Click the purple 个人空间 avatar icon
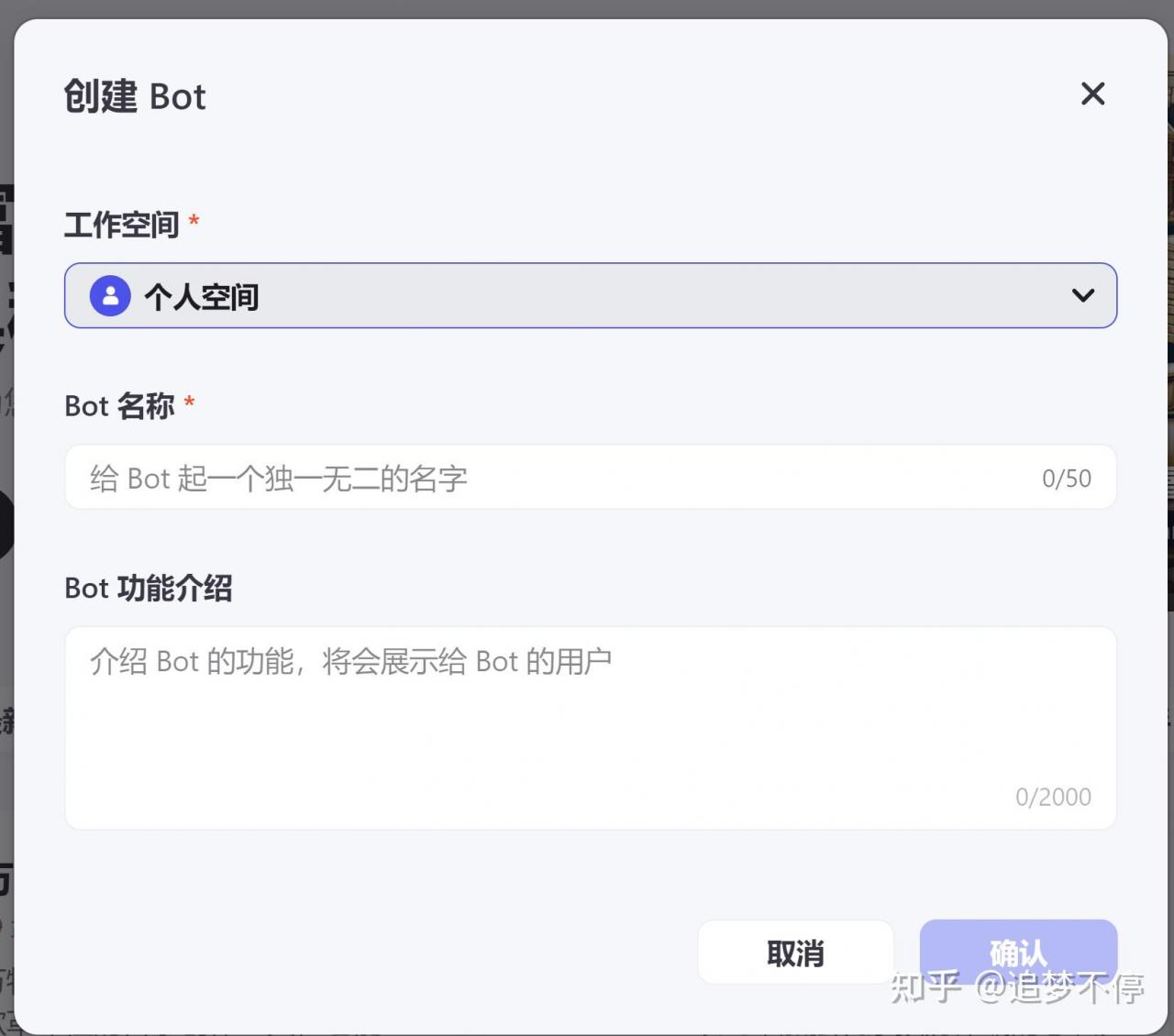The height and width of the screenshot is (1036, 1174). 110,296
